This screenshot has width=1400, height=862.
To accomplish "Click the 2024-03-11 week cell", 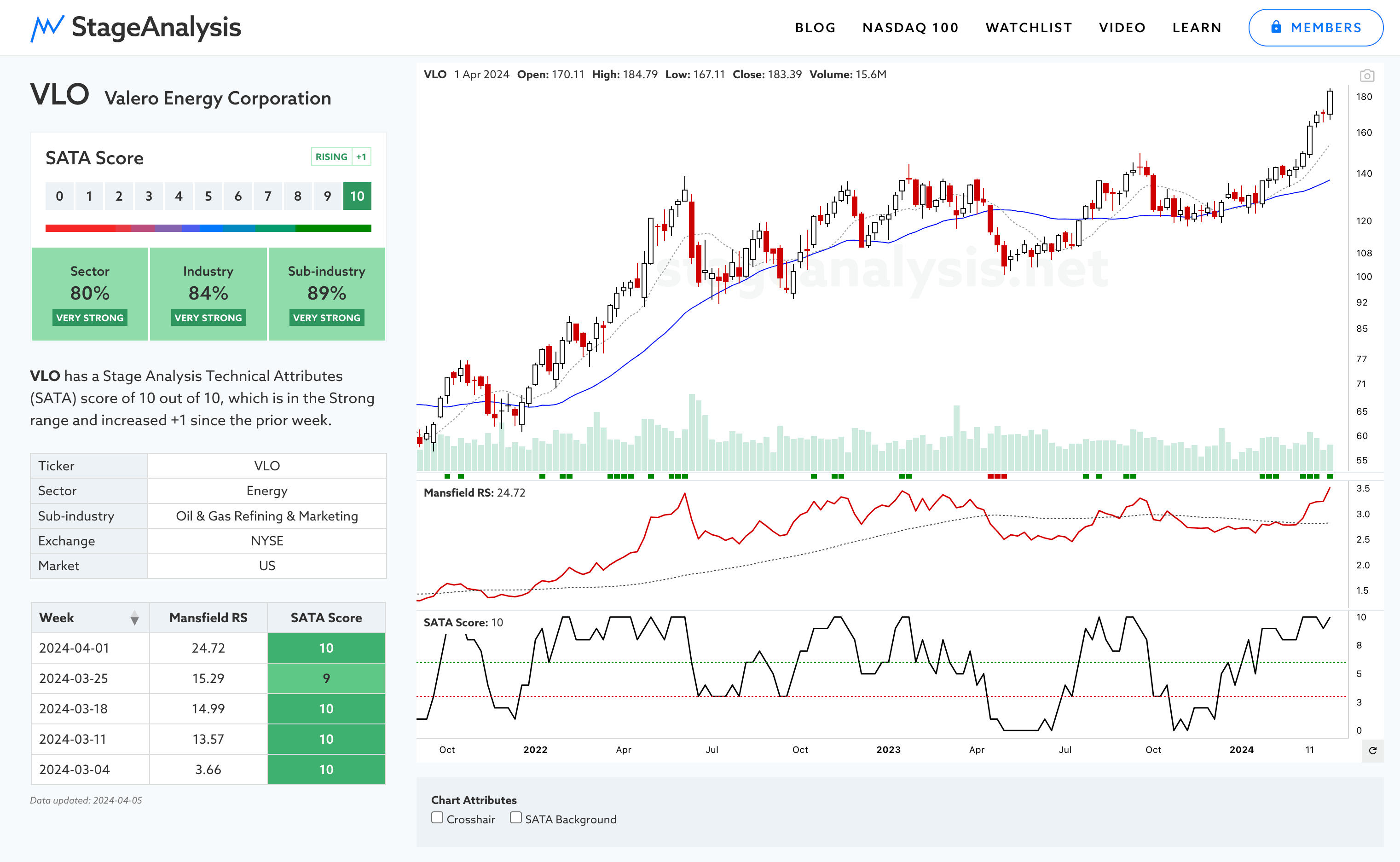I will (90, 740).
